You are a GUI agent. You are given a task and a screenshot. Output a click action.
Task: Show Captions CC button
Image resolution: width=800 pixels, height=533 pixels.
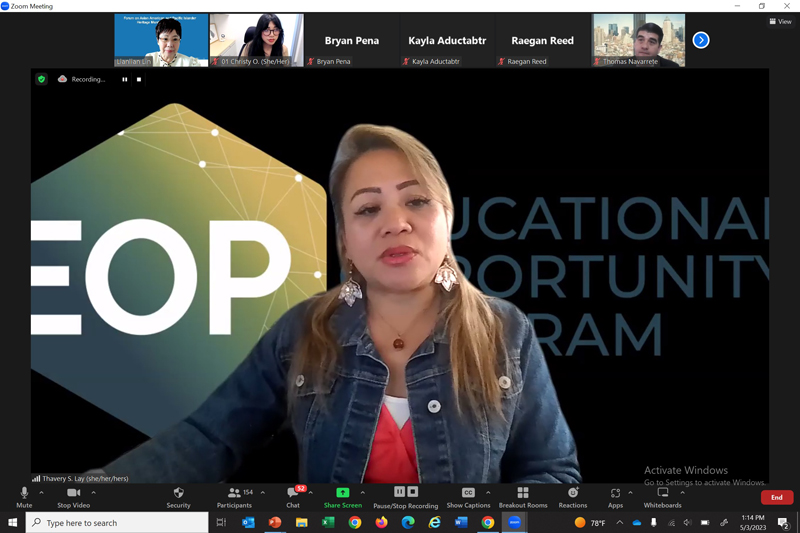point(468,497)
